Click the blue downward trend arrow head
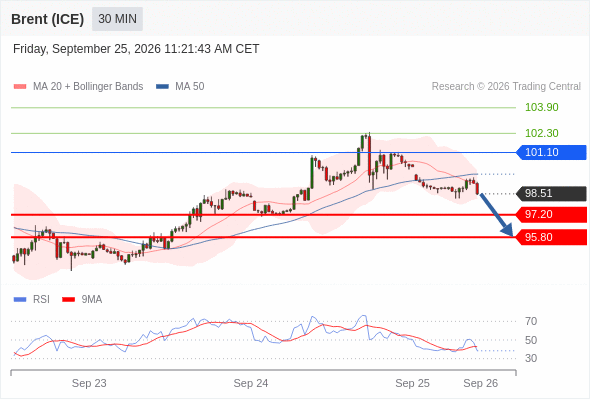The width and height of the screenshot is (590, 400). tap(508, 229)
